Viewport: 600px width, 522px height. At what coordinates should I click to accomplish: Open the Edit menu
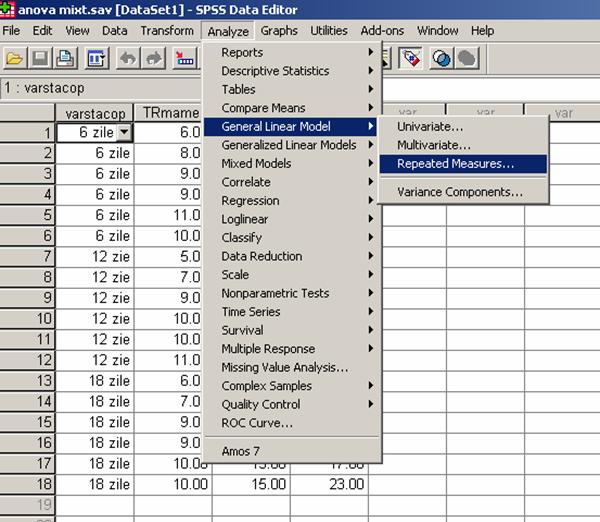(42, 31)
